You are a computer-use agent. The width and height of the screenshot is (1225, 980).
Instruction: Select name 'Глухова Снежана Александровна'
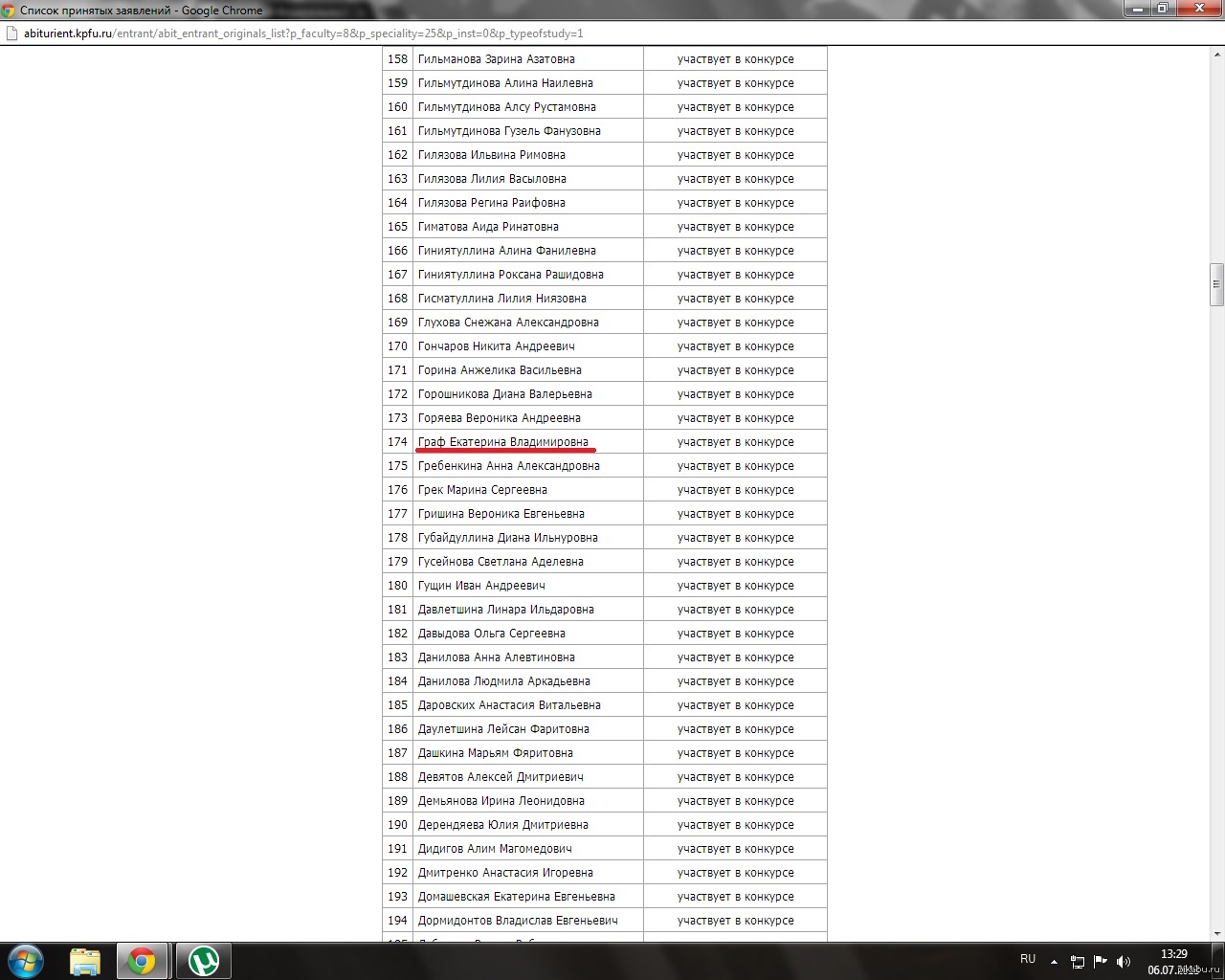coord(508,323)
